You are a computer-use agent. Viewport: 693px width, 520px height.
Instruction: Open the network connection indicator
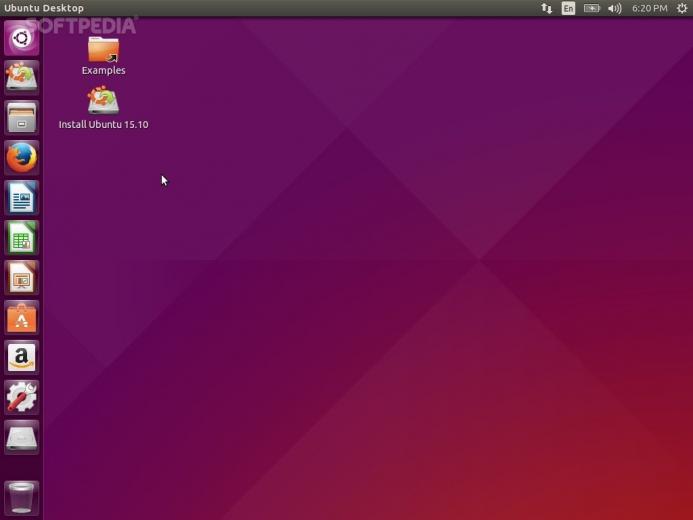[547, 8]
